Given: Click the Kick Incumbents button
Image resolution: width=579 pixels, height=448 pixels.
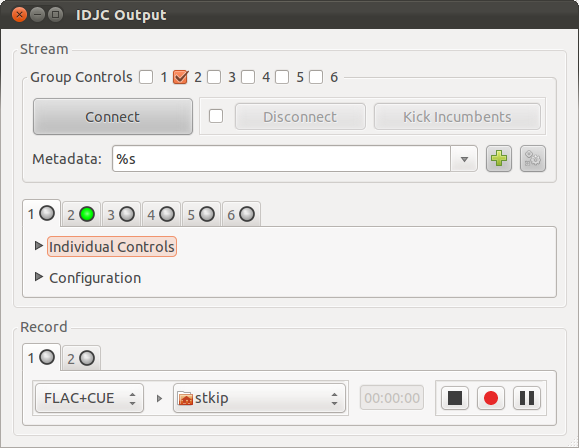Looking at the screenshot, I should [457, 117].
